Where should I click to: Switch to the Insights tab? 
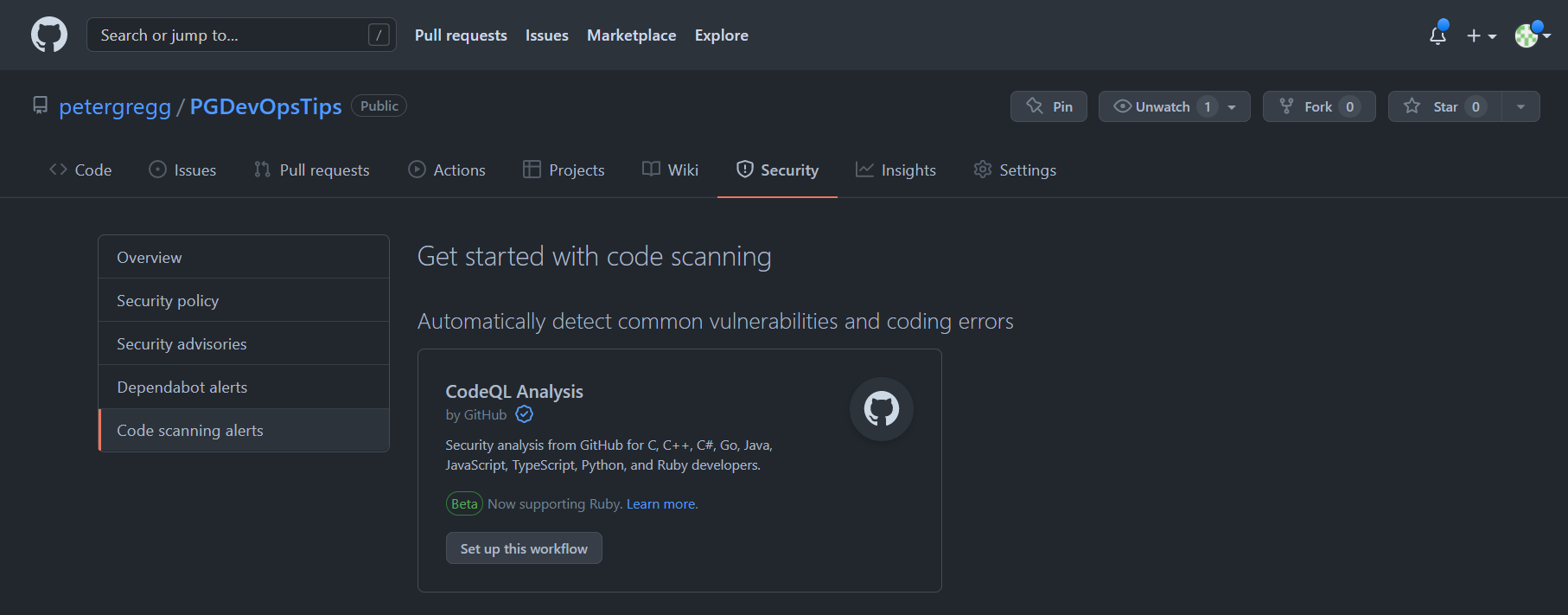click(896, 170)
